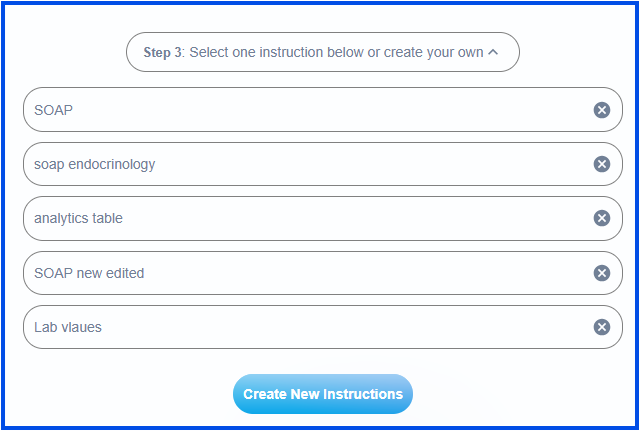Click the 'SOAP' text label
Viewport: 639px width, 431px height.
[53, 110]
